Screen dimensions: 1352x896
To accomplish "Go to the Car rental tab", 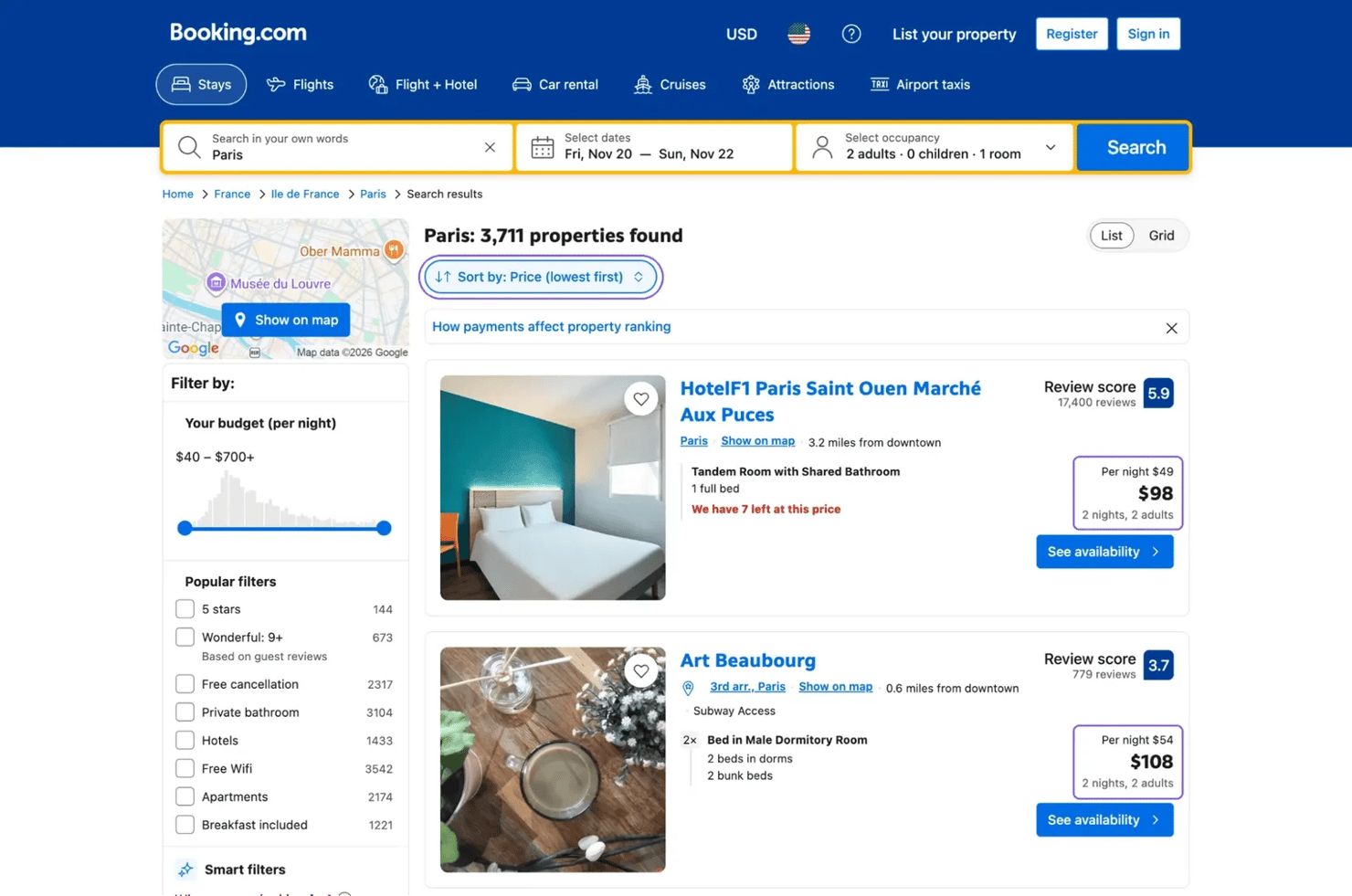I will pyautogui.click(x=555, y=84).
